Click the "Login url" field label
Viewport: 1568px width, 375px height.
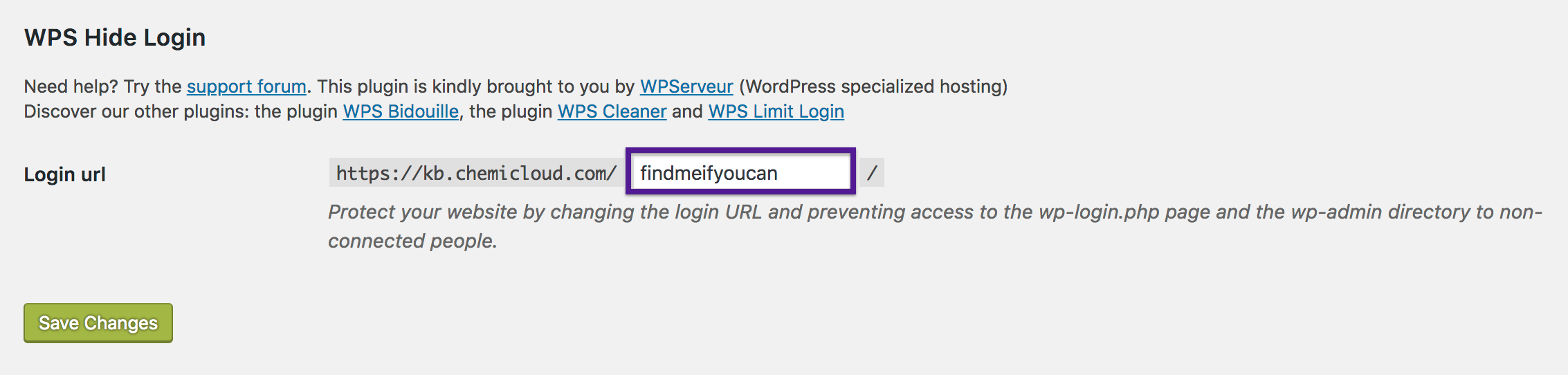click(x=64, y=174)
